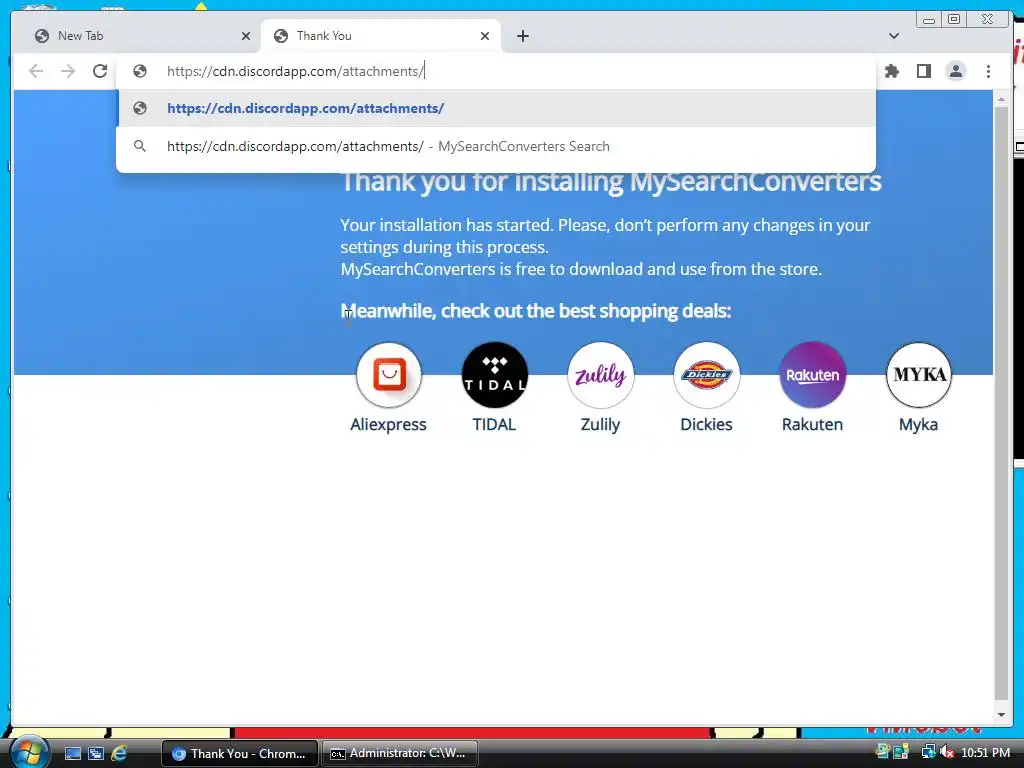Close the New Tab tab
Image resolution: width=1024 pixels, height=768 pixels.
[246, 36]
